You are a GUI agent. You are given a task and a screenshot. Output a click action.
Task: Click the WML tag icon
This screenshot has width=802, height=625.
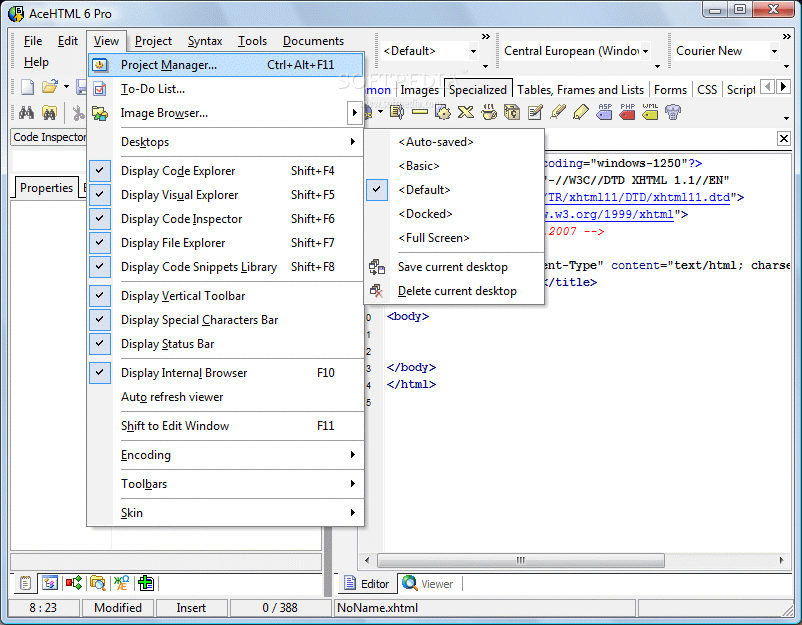pyautogui.click(x=650, y=112)
